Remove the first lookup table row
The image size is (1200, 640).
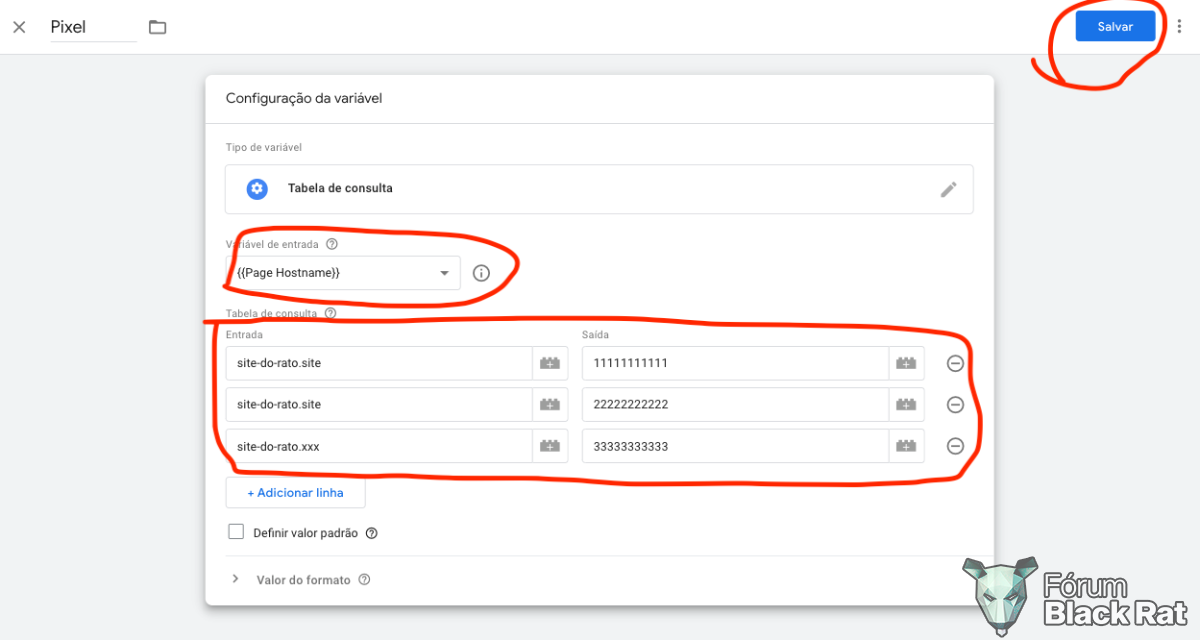click(x=955, y=363)
